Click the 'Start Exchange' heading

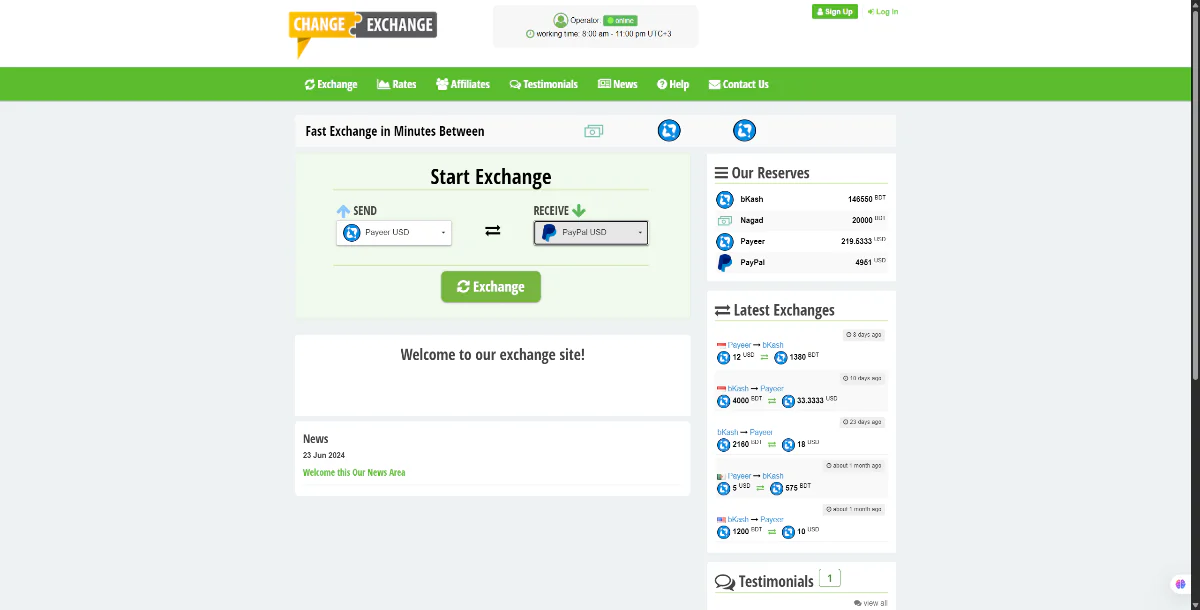(x=491, y=177)
